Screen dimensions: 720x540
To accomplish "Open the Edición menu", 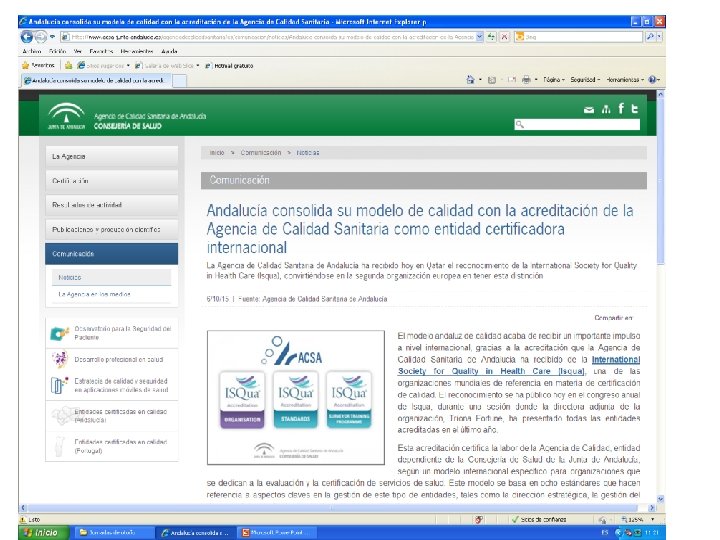I will (x=57, y=51).
